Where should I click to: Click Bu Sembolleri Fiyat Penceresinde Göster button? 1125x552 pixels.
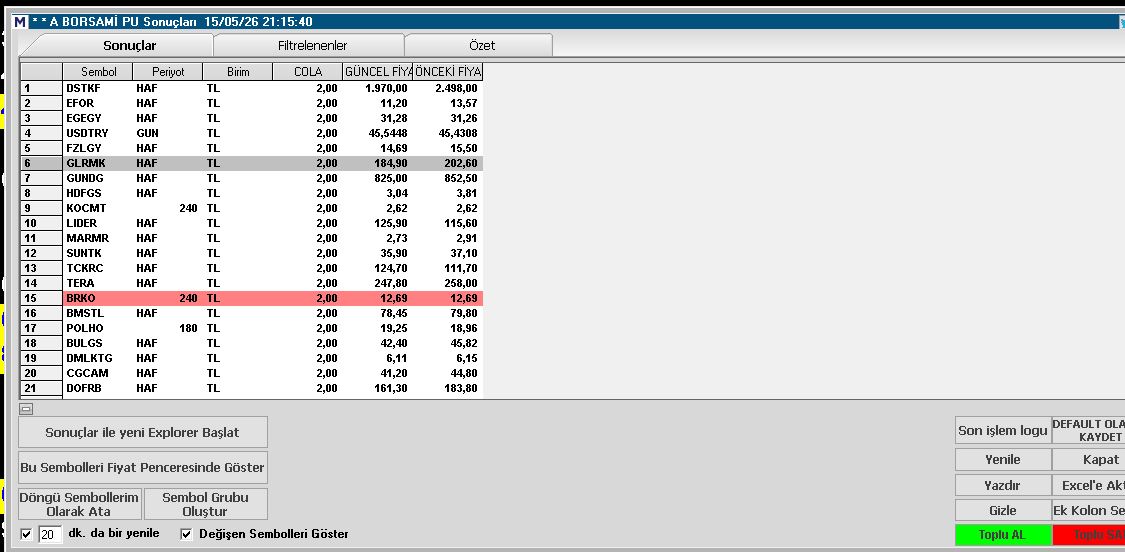click(x=143, y=467)
